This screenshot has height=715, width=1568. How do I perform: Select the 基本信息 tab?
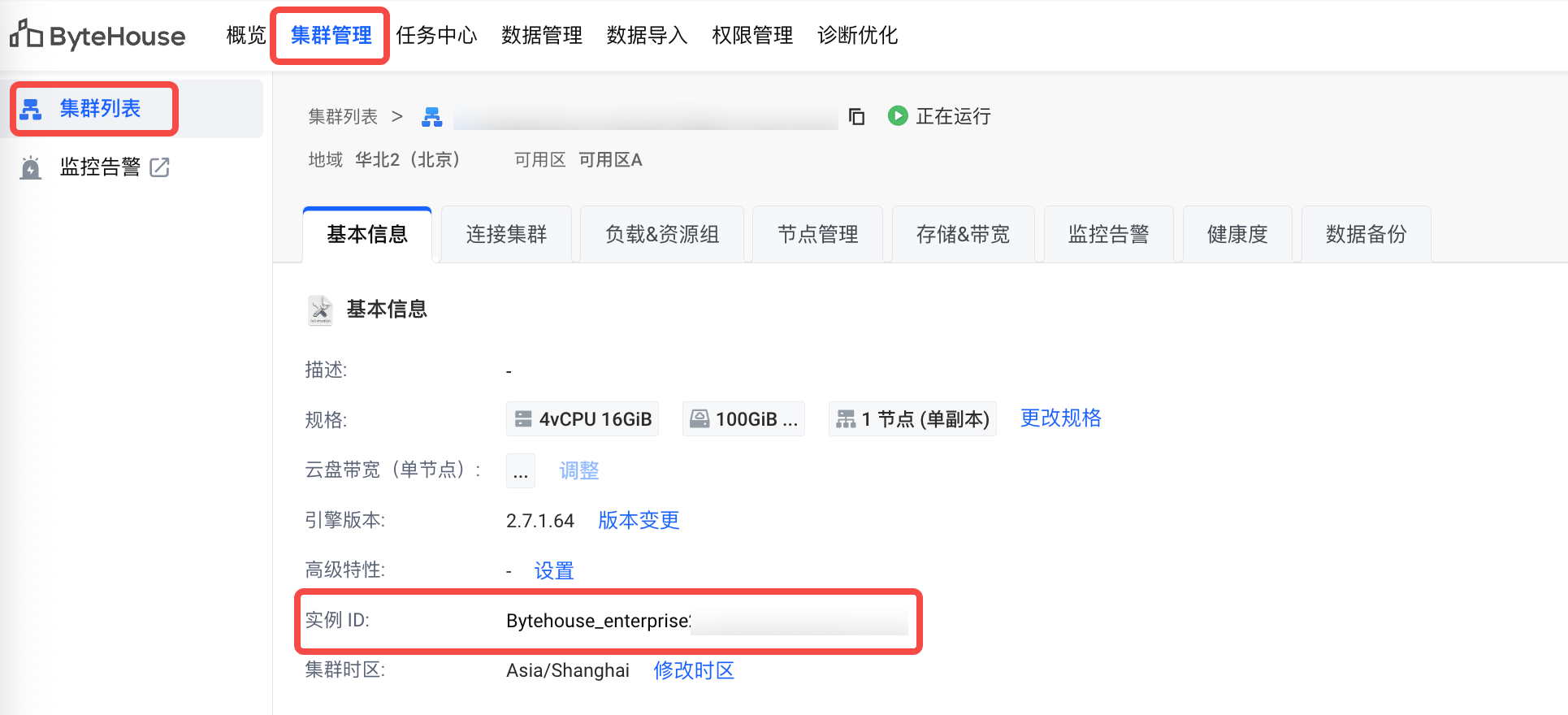tap(367, 235)
